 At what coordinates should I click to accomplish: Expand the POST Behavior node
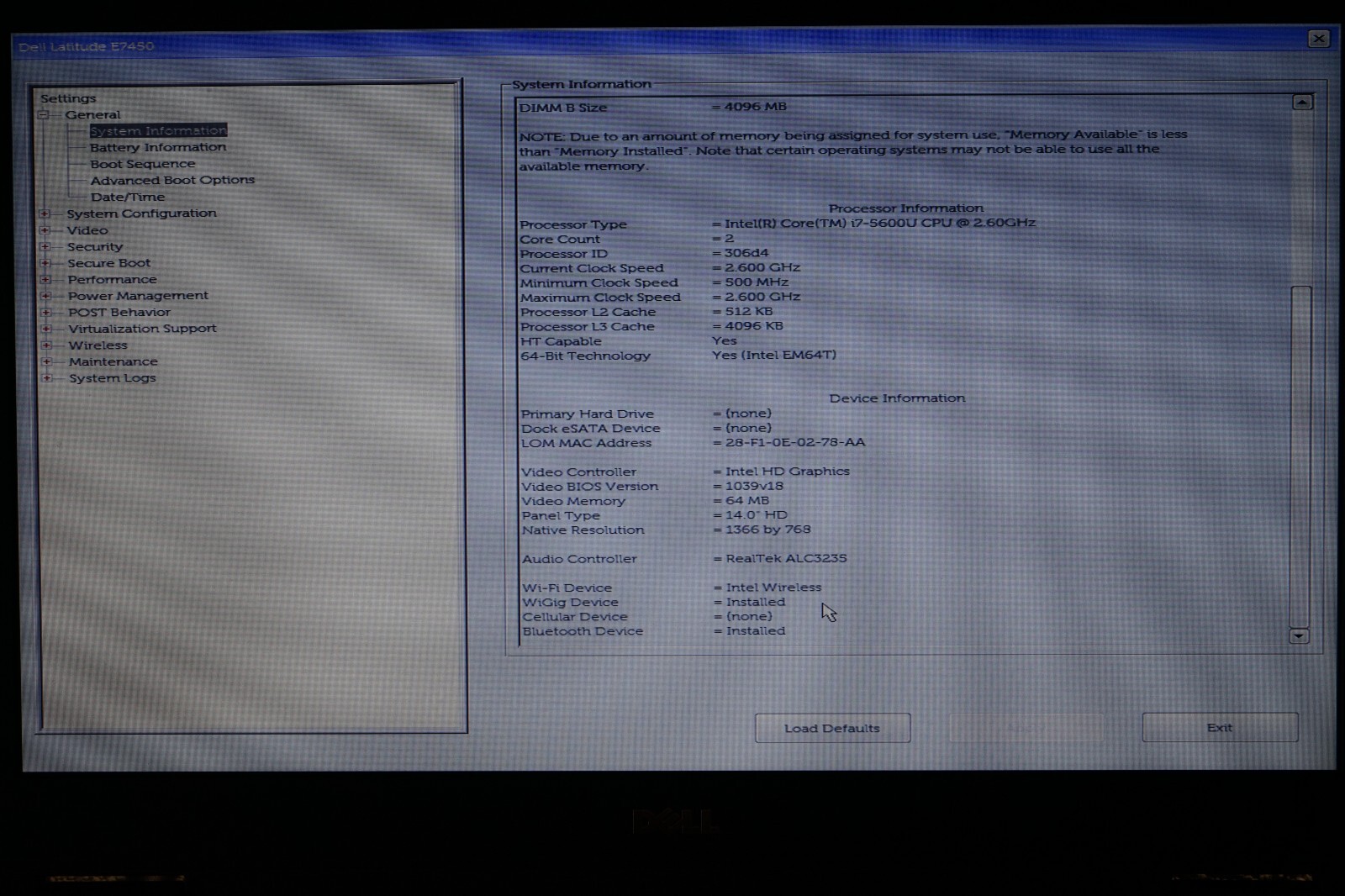coord(46,312)
